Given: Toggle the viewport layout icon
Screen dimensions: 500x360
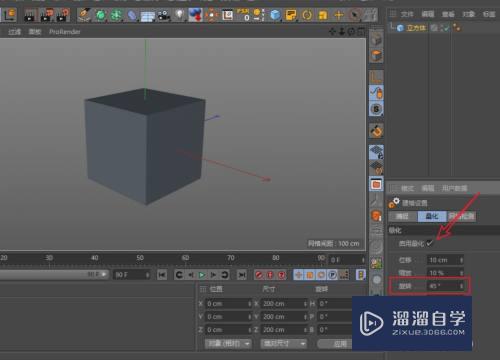Looking at the screenshot, I should pos(361,32).
